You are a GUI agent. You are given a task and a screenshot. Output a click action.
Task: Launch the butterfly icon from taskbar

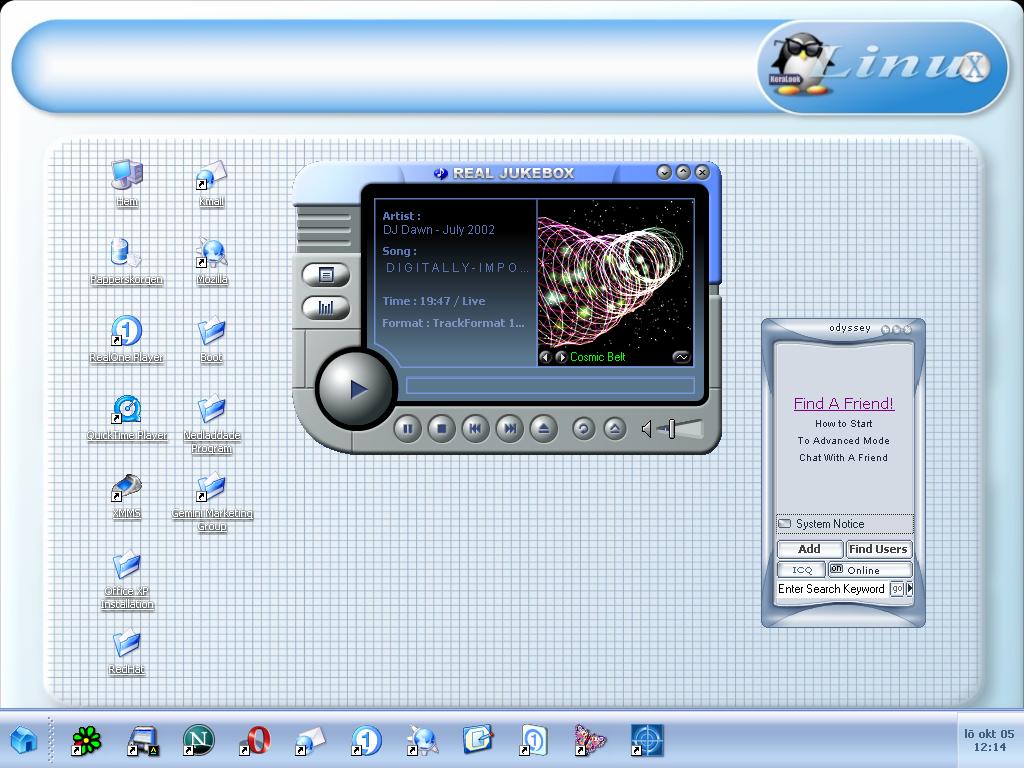click(x=590, y=740)
